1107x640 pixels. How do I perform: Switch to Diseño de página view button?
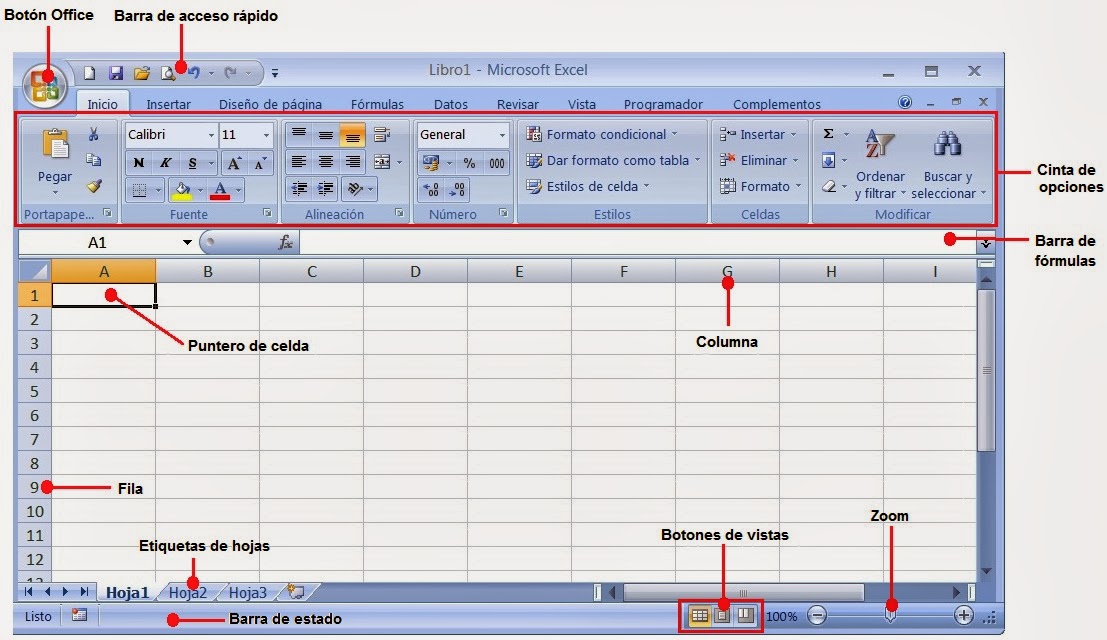[x=723, y=614]
